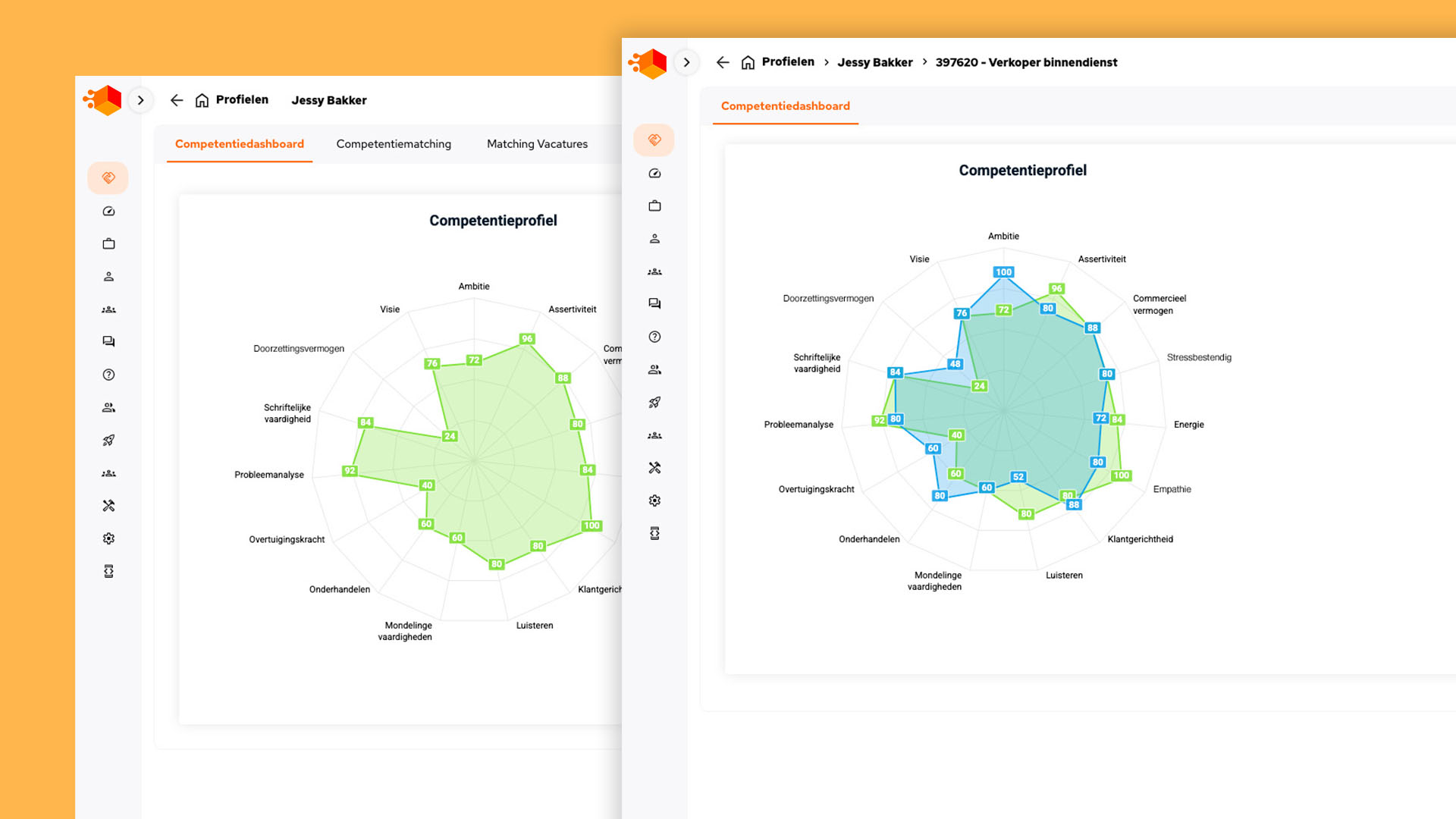Viewport: 1456px width, 819px height.
Task: Click Jessy Bakker in the front window breadcrumb
Action: [x=874, y=62]
